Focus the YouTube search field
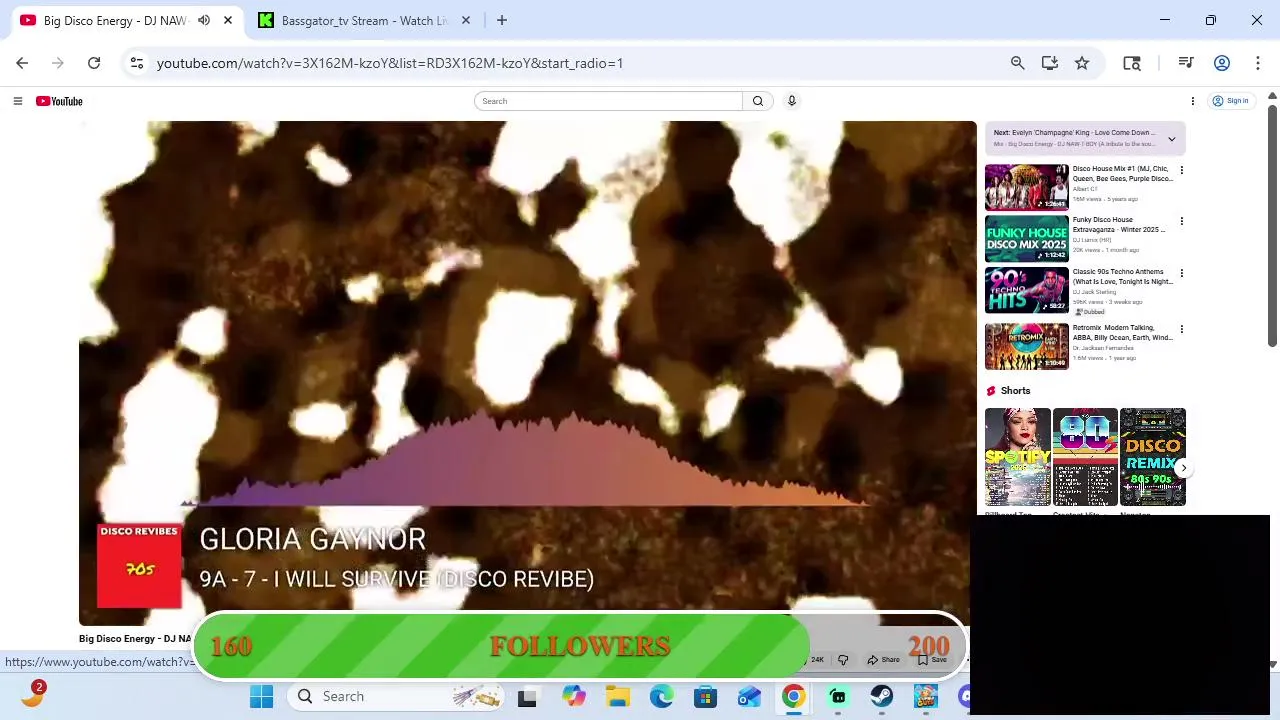The image size is (1280, 720). (608, 101)
